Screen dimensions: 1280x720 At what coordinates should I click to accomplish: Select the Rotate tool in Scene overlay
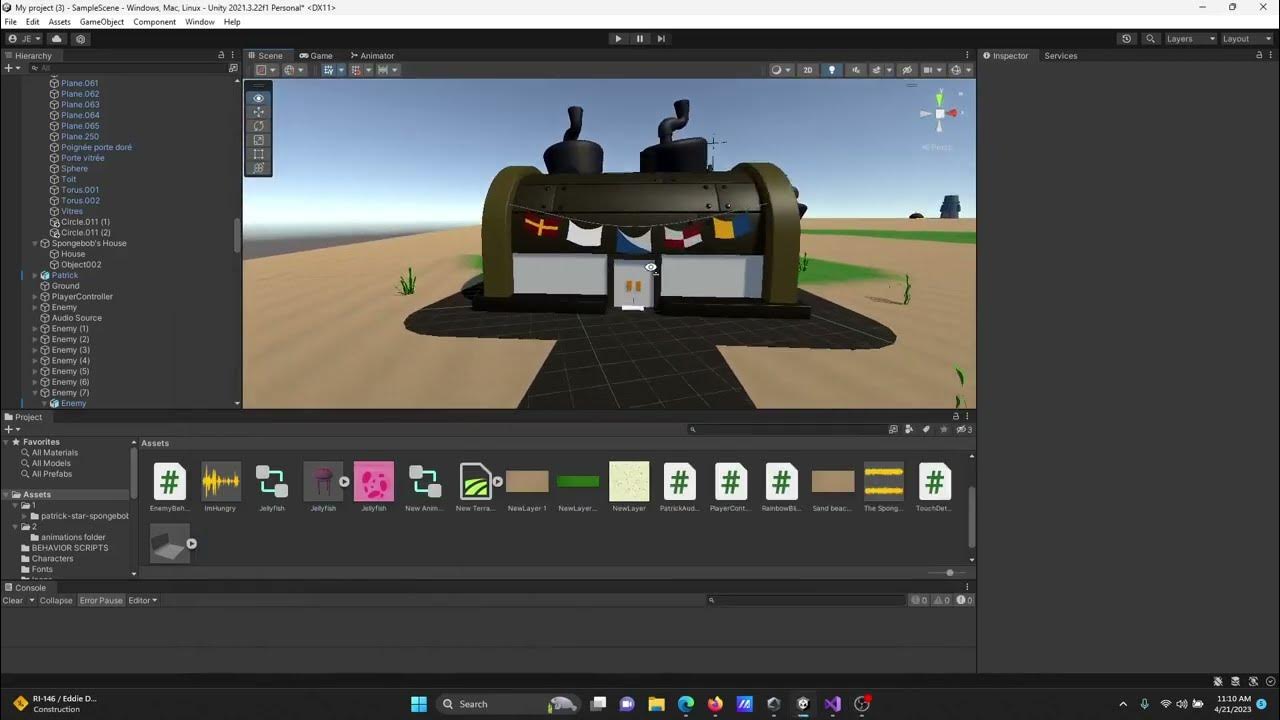pyautogui.click(x=258, y=126)
